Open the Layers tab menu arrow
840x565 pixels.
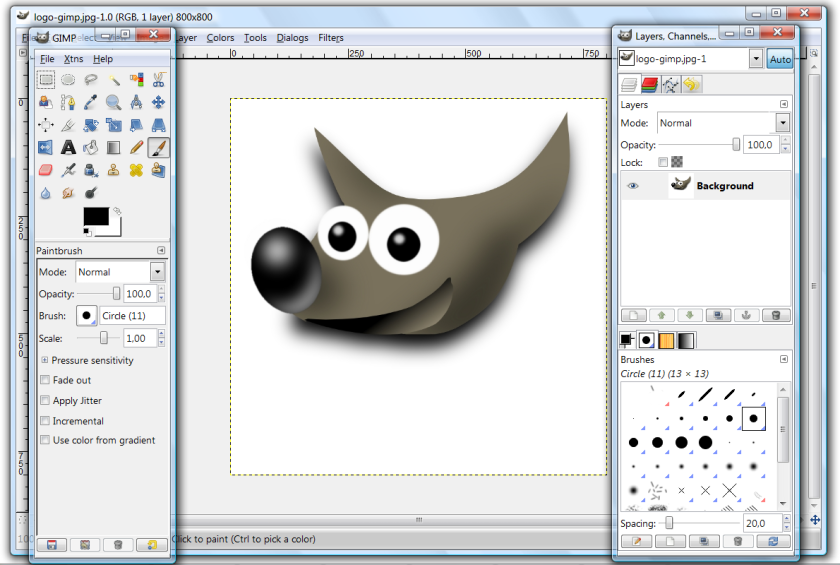pyautogui.click(x=784, y=104)
